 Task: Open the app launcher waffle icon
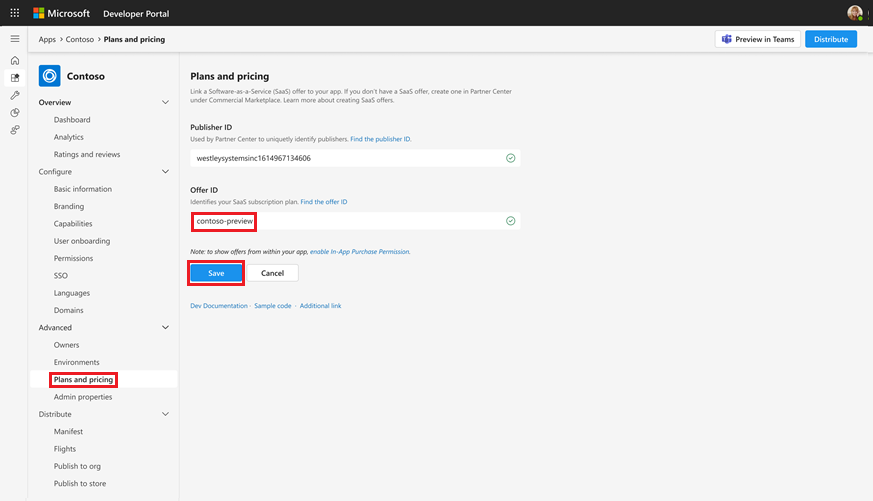pos(15,13)
